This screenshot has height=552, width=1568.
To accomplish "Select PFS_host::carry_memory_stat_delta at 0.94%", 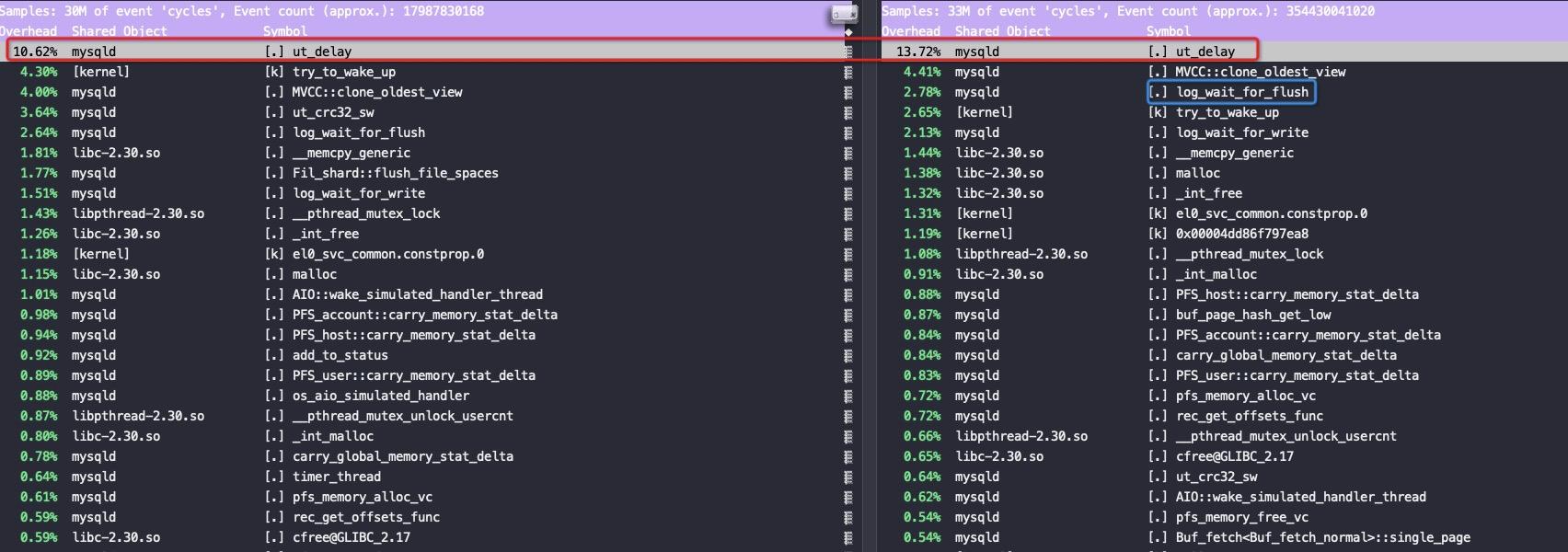I will 414,335.
